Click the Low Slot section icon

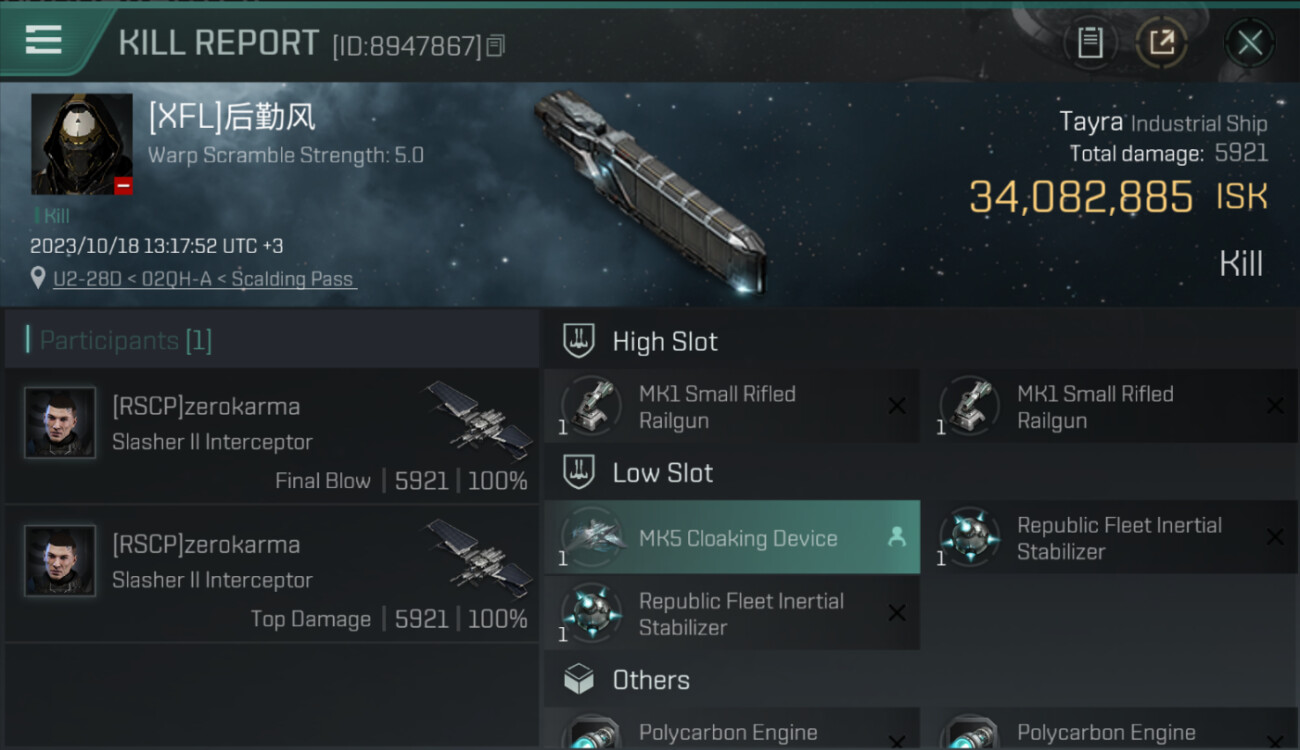(578, 472)
